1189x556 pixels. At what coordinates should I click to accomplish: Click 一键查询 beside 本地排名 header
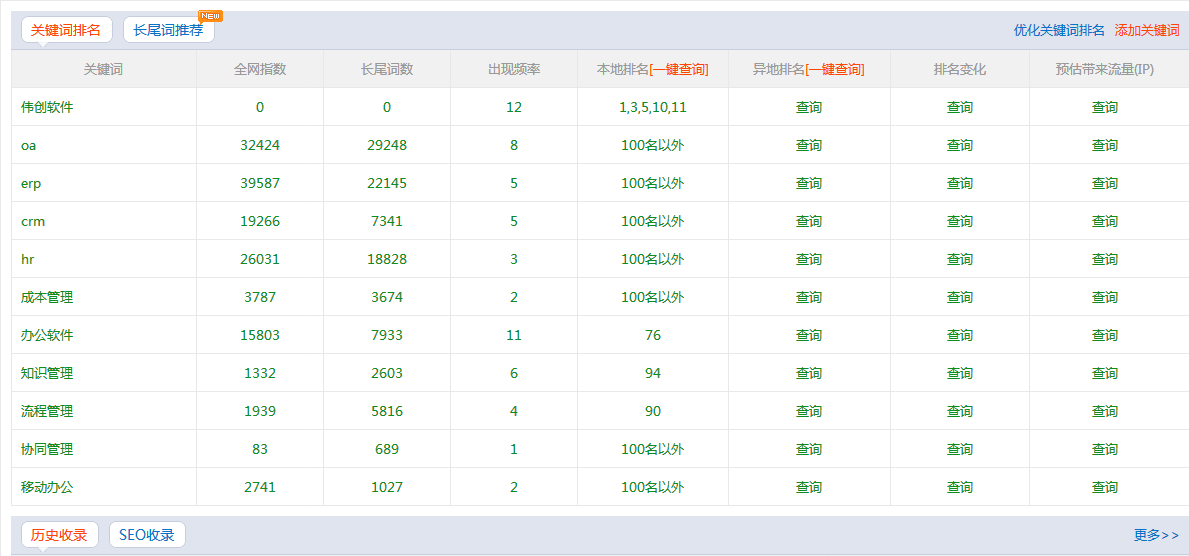pyautogui.click(x=679, y=69)
